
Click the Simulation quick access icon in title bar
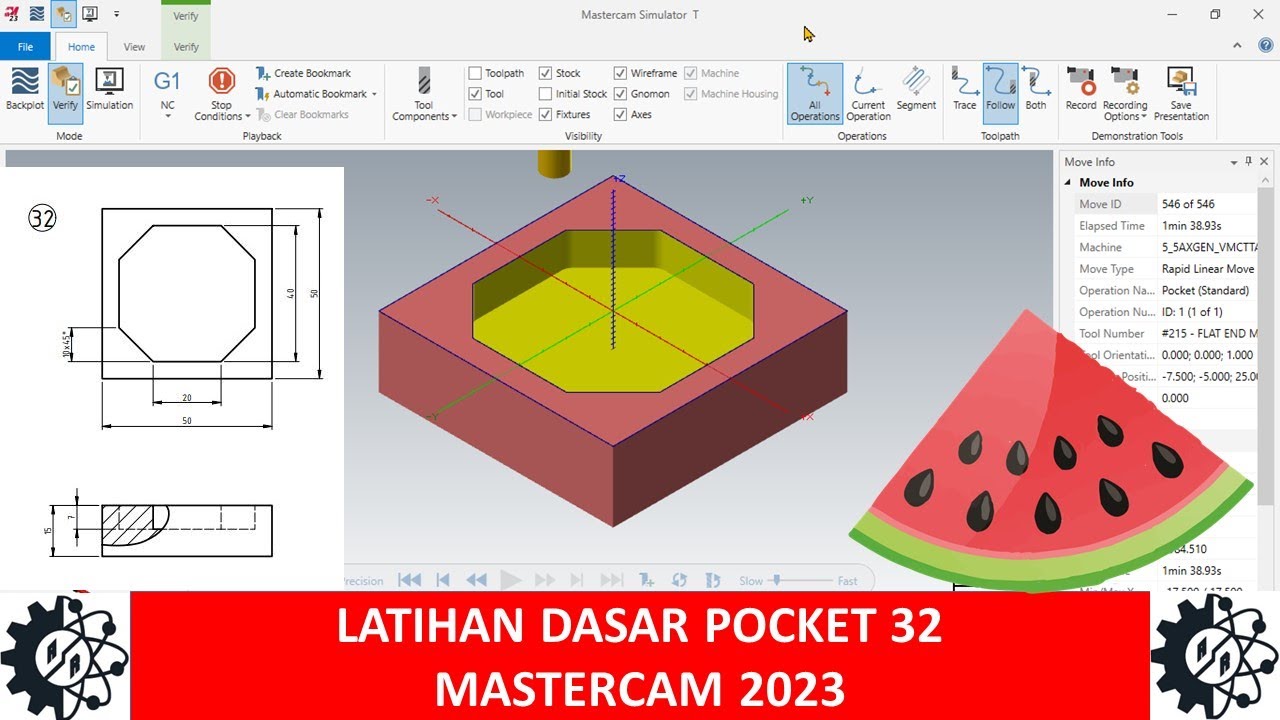(x=89, y=14)
